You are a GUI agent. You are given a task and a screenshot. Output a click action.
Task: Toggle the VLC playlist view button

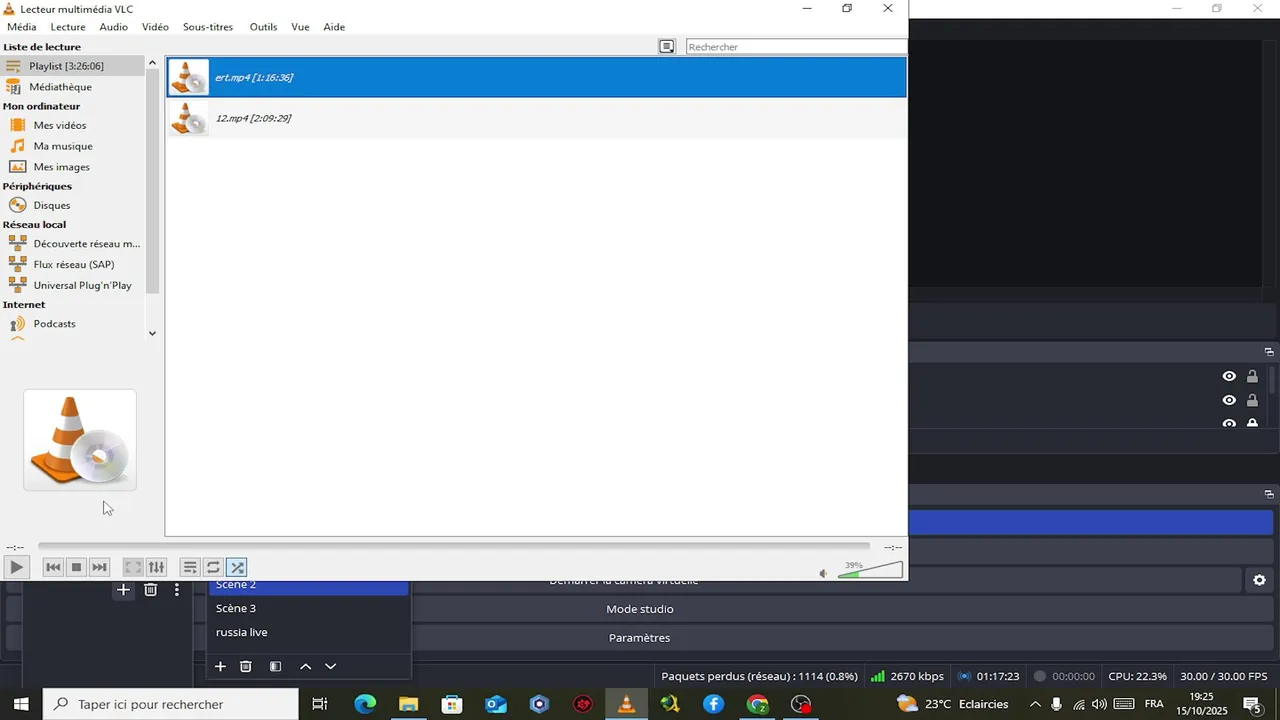(x=190, y=567)
